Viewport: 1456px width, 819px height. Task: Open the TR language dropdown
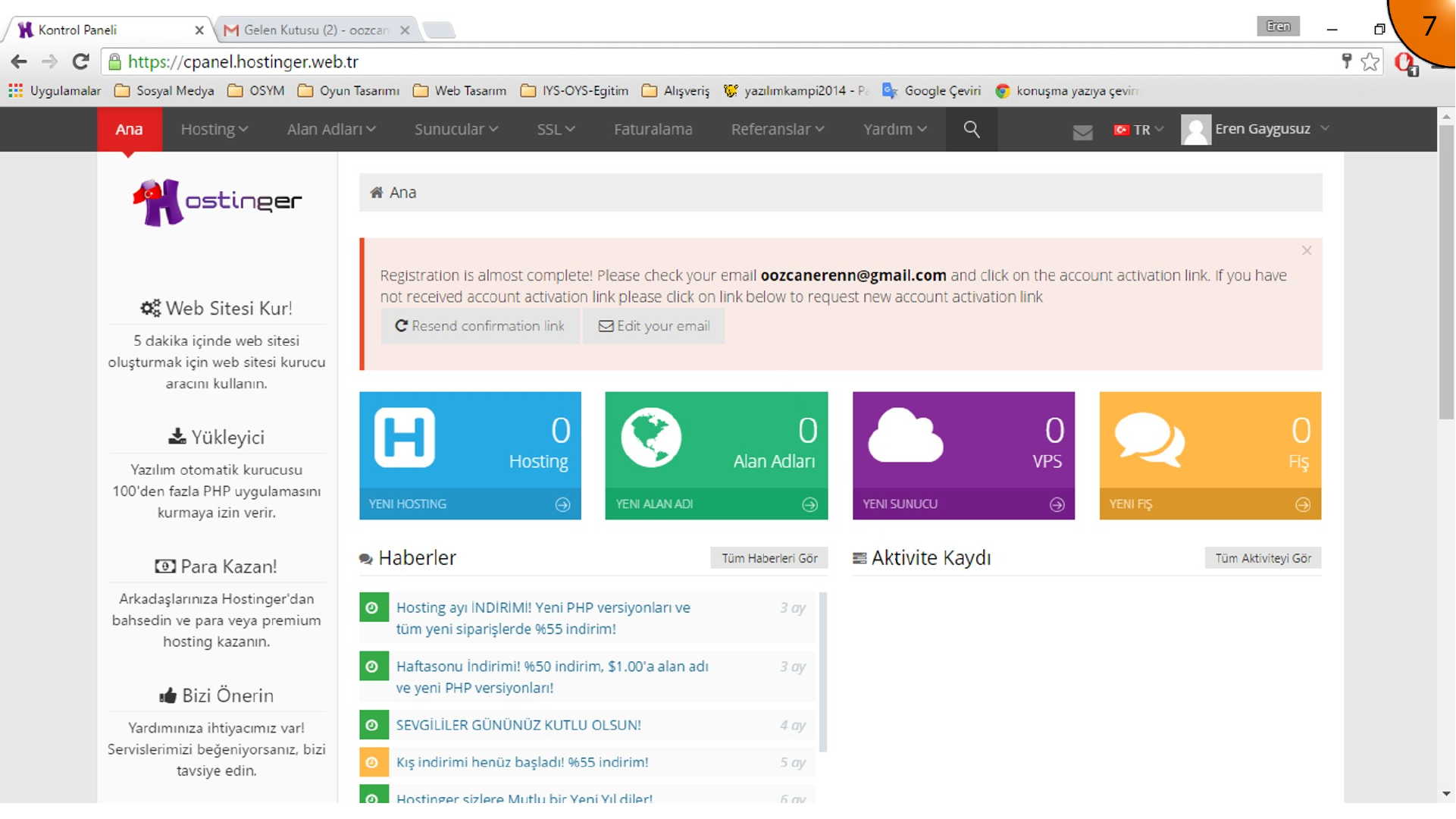click(1138, 130)
